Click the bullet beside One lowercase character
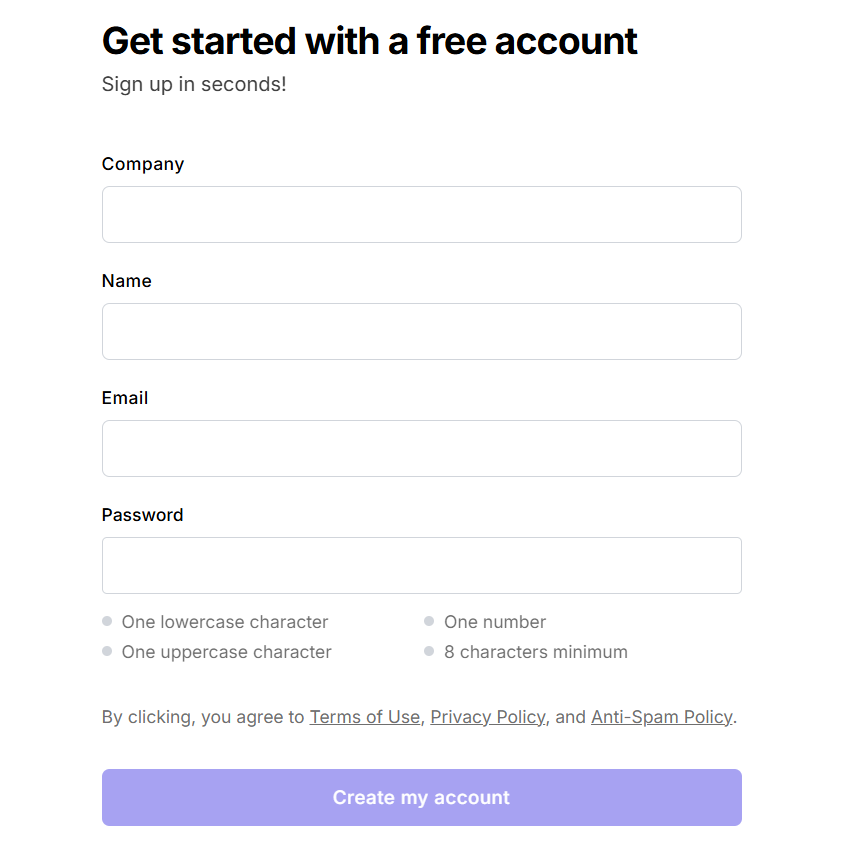This screenshot has width=847, height=860. [x=106, y=621]
